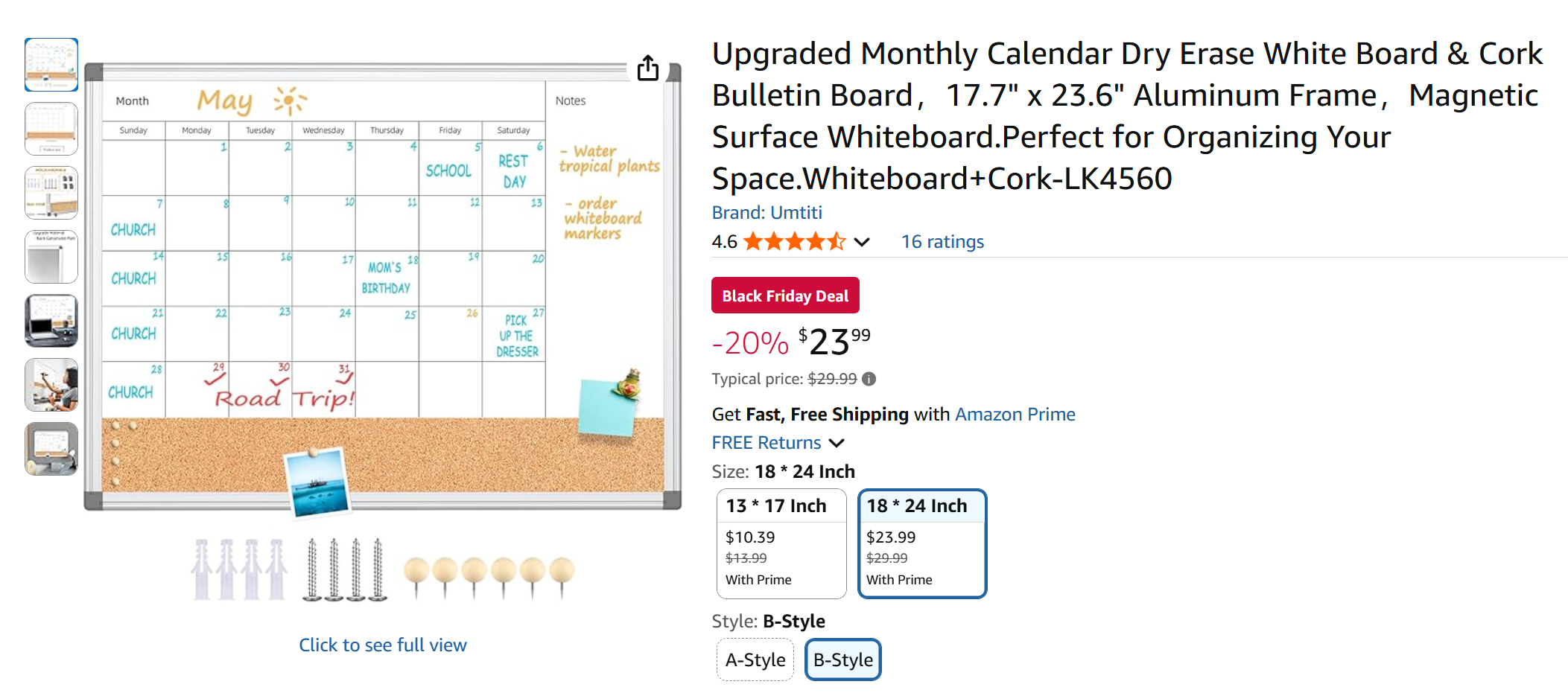Click the 'Click to see full view' link
Image resolution: width=1568 pixels, height=693 pixels.
pos(383,645)
